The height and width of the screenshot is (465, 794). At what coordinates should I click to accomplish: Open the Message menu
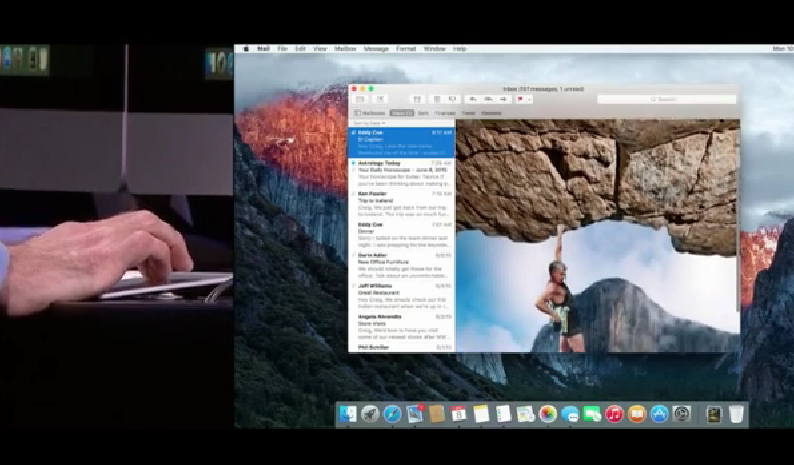(x=376, y=49)
